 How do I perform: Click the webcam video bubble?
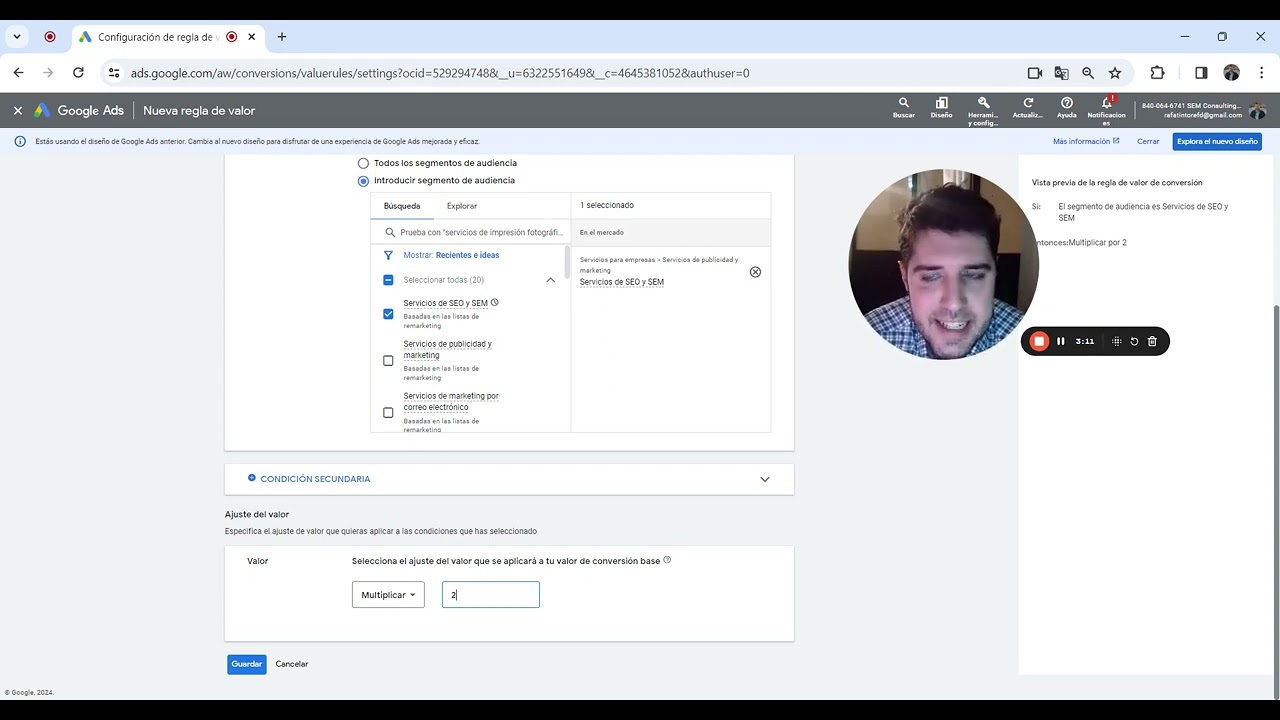(x=943, y=265)
